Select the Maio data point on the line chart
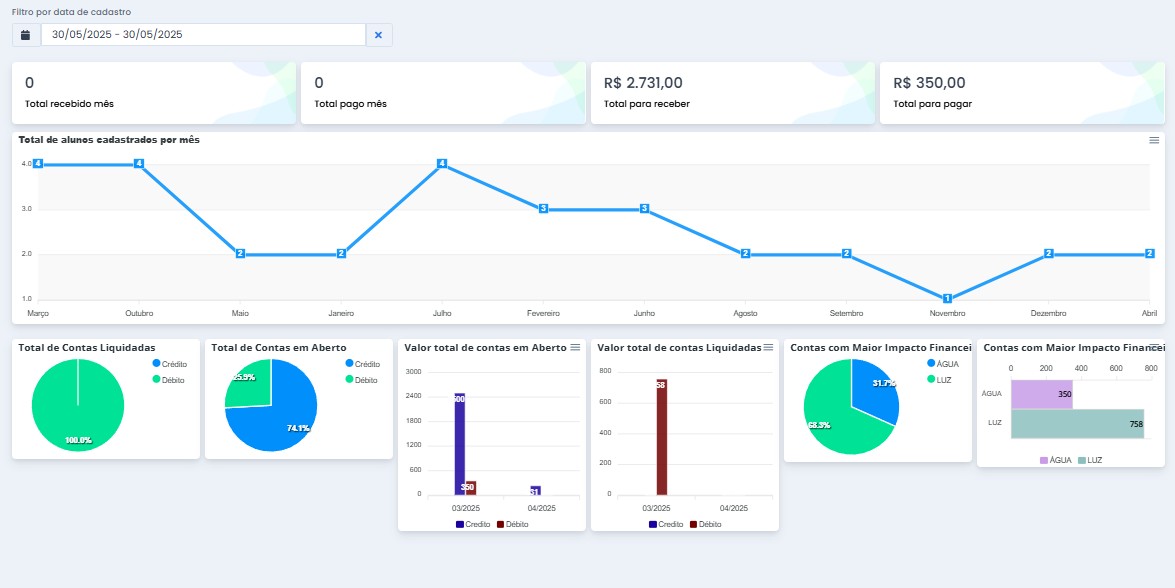The height and width of the screenshot is (588, 1175). [x=241, y=253]
